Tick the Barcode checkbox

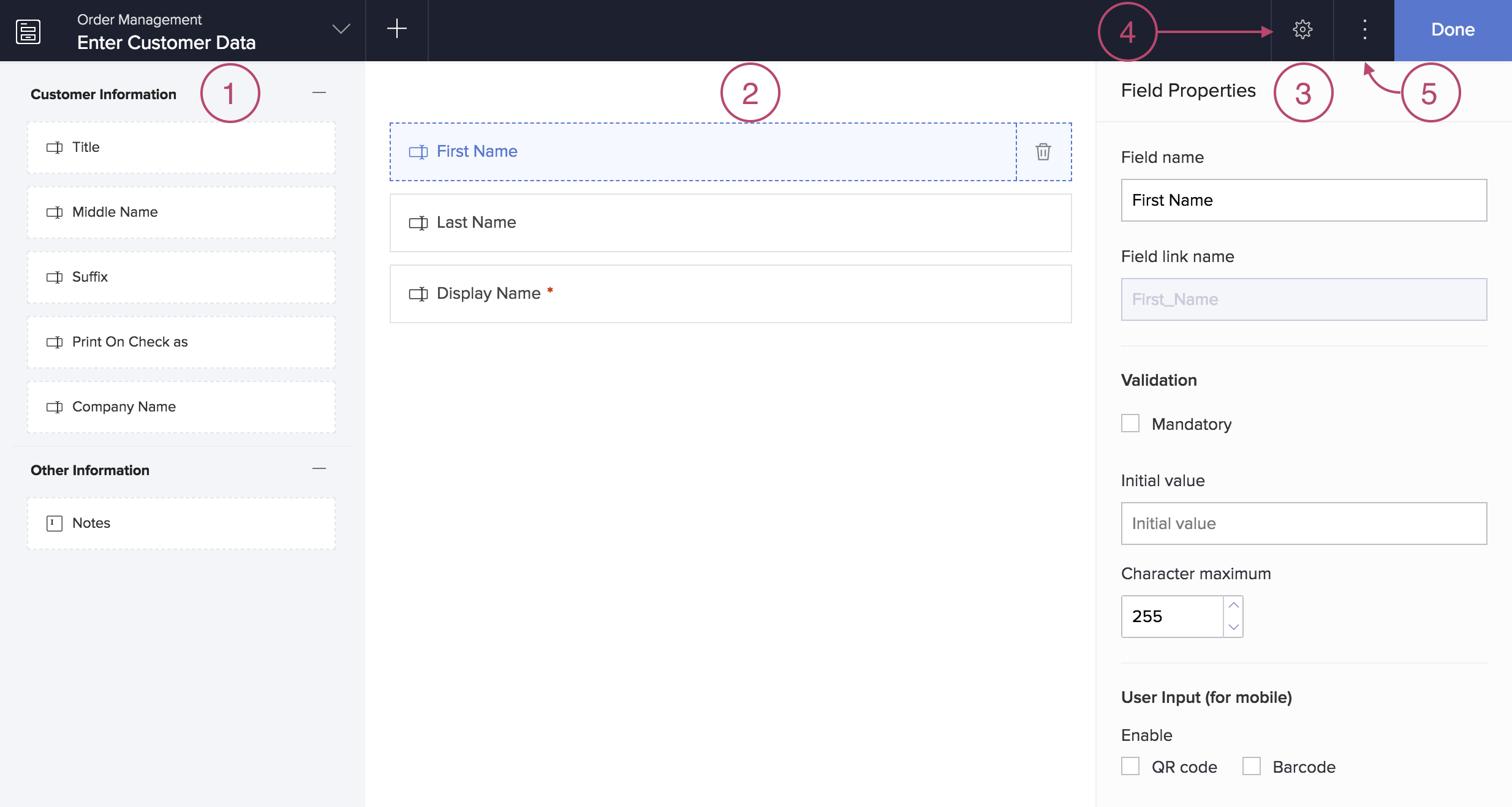click(x=1252, y=767)
